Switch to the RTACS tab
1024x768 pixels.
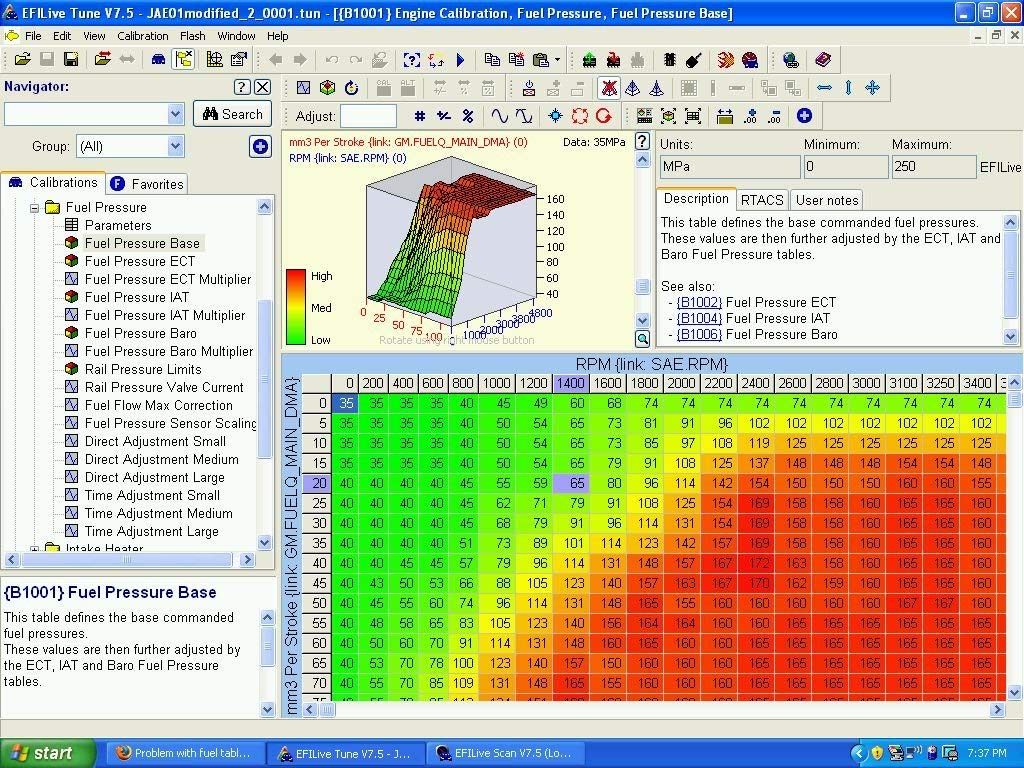pyautogui.click(x=762, y=200)
